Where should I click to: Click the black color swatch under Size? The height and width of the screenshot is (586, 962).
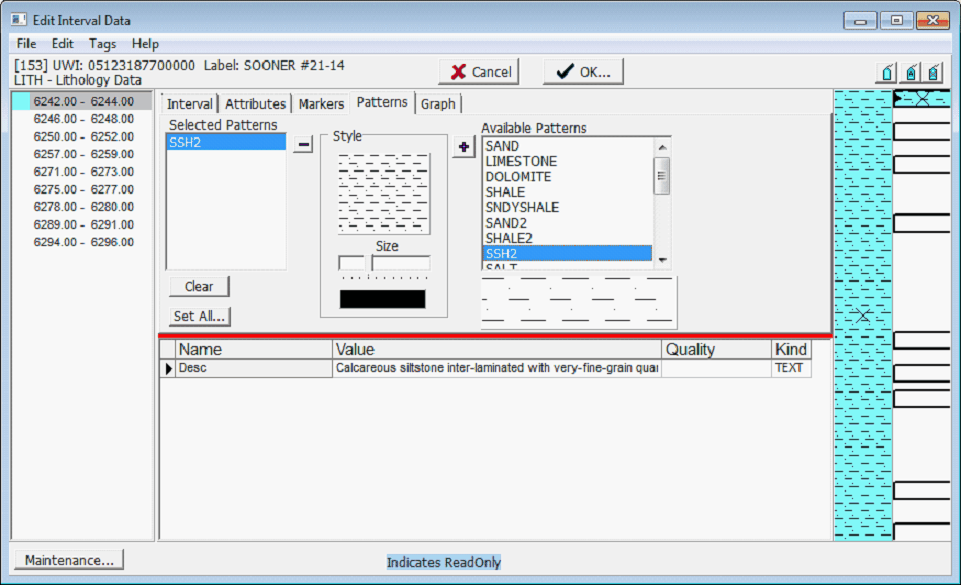point(382,299)
